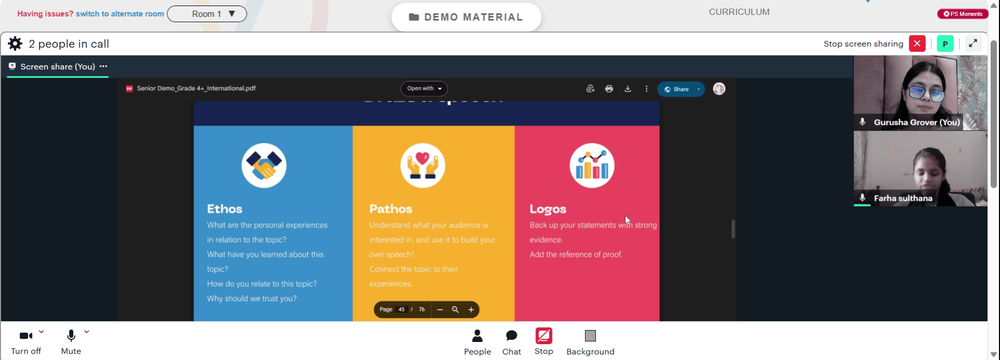Select Farha sulthana video tile
This screenshot has width=1000, height=360.
coord(920,169)
